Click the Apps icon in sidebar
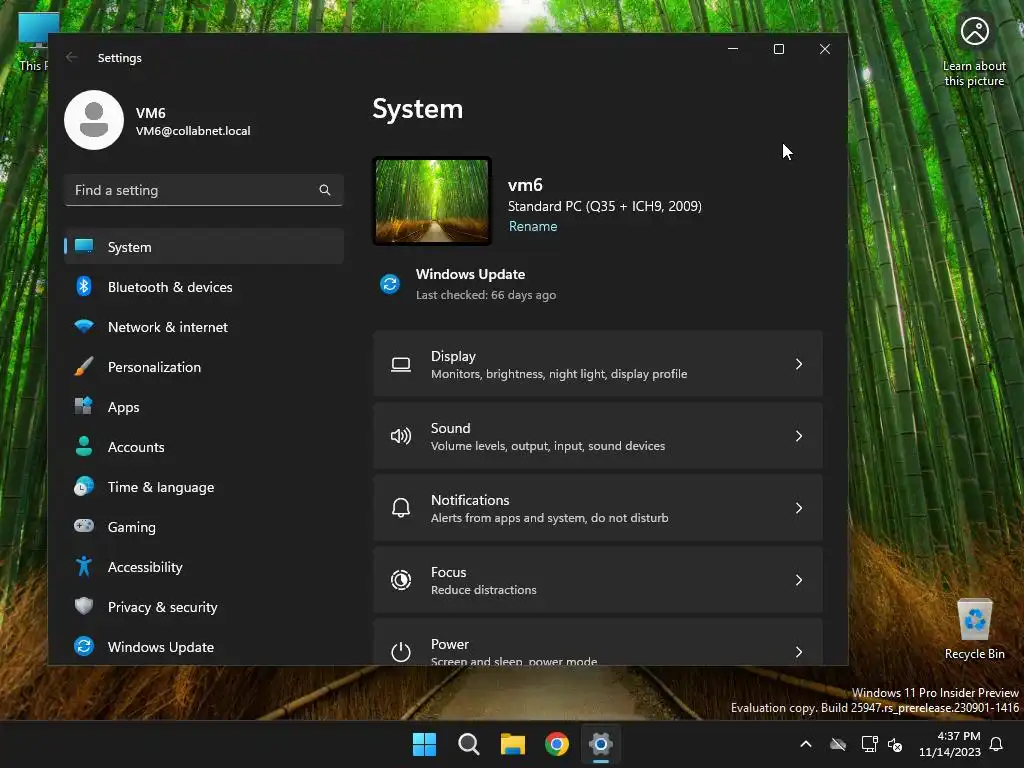 84,406
